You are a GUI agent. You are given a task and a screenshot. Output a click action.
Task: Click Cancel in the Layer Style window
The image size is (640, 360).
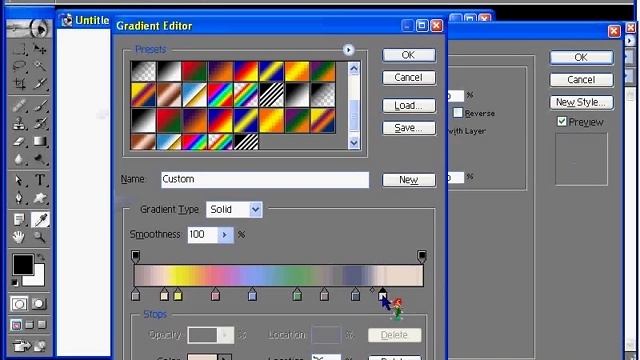point(581,80)
